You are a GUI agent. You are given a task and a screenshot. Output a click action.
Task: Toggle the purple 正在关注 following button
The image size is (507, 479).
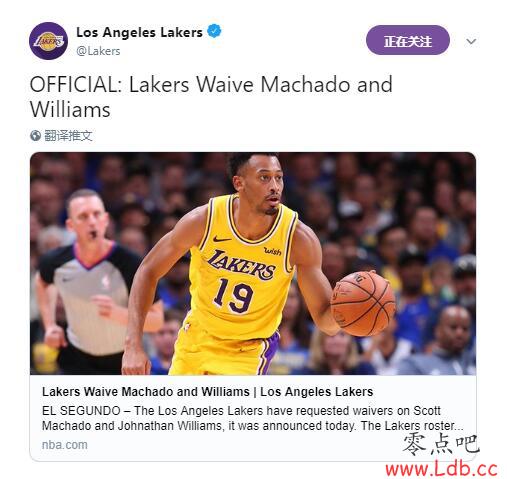(408, 40)
